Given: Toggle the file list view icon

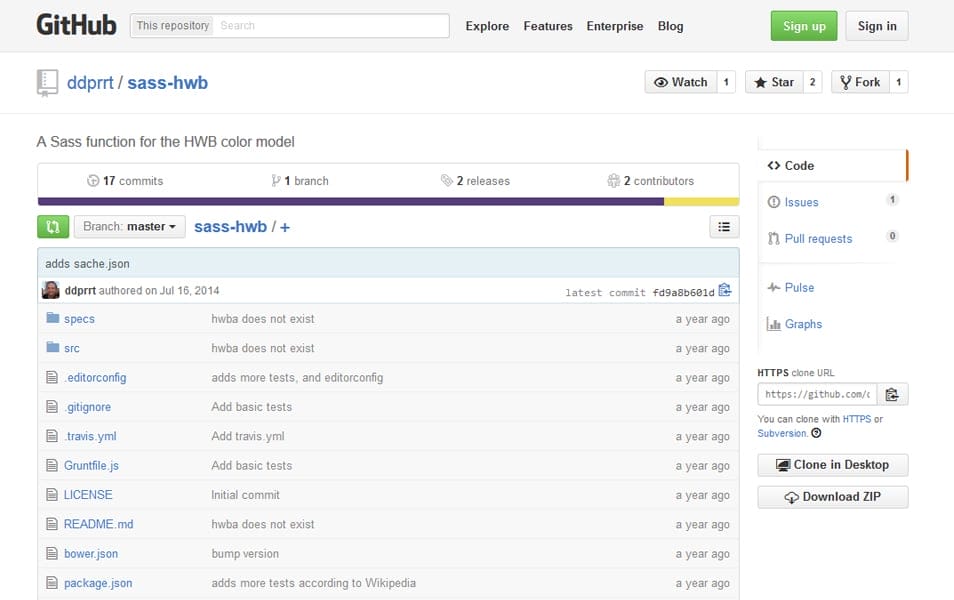Looking at the screenshot, I should click(x=724, y=227).
